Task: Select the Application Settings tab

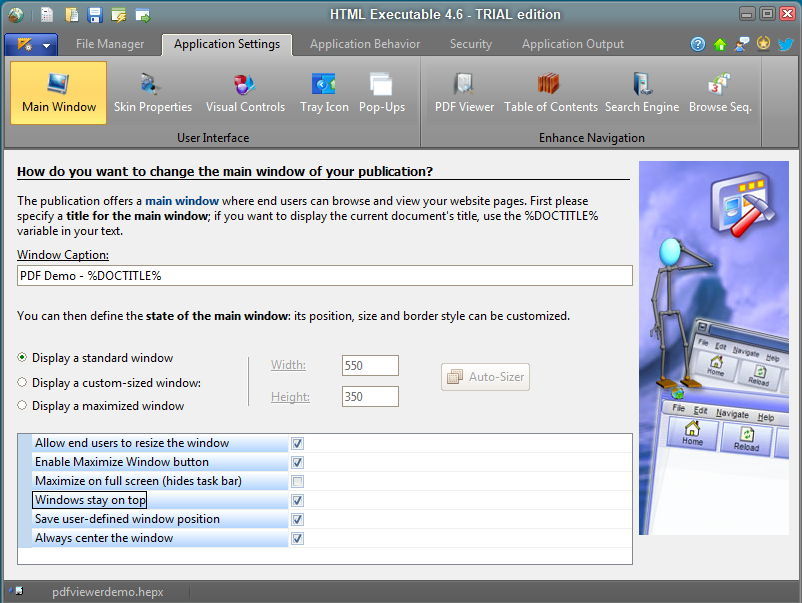Action: click(227, 44)
